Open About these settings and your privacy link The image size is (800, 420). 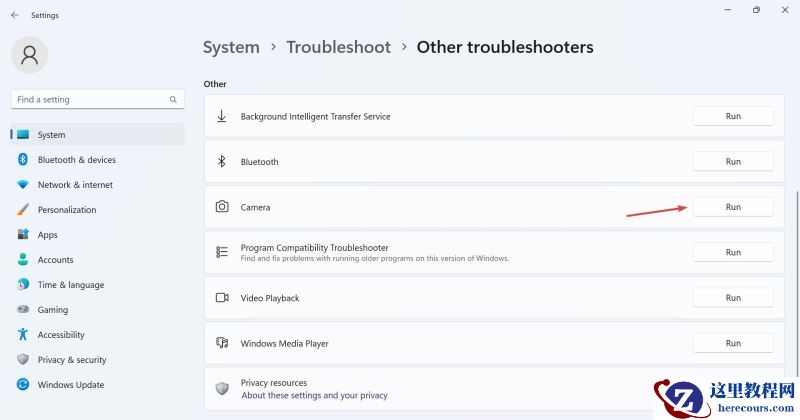pos(314,395)
